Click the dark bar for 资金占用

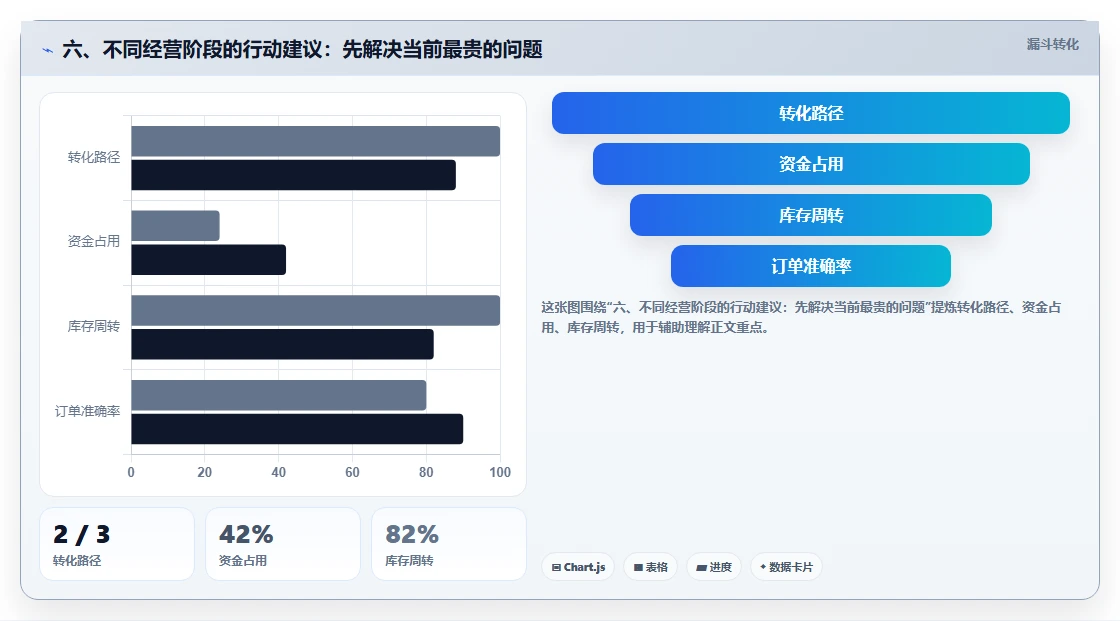[x=209, y=259]
